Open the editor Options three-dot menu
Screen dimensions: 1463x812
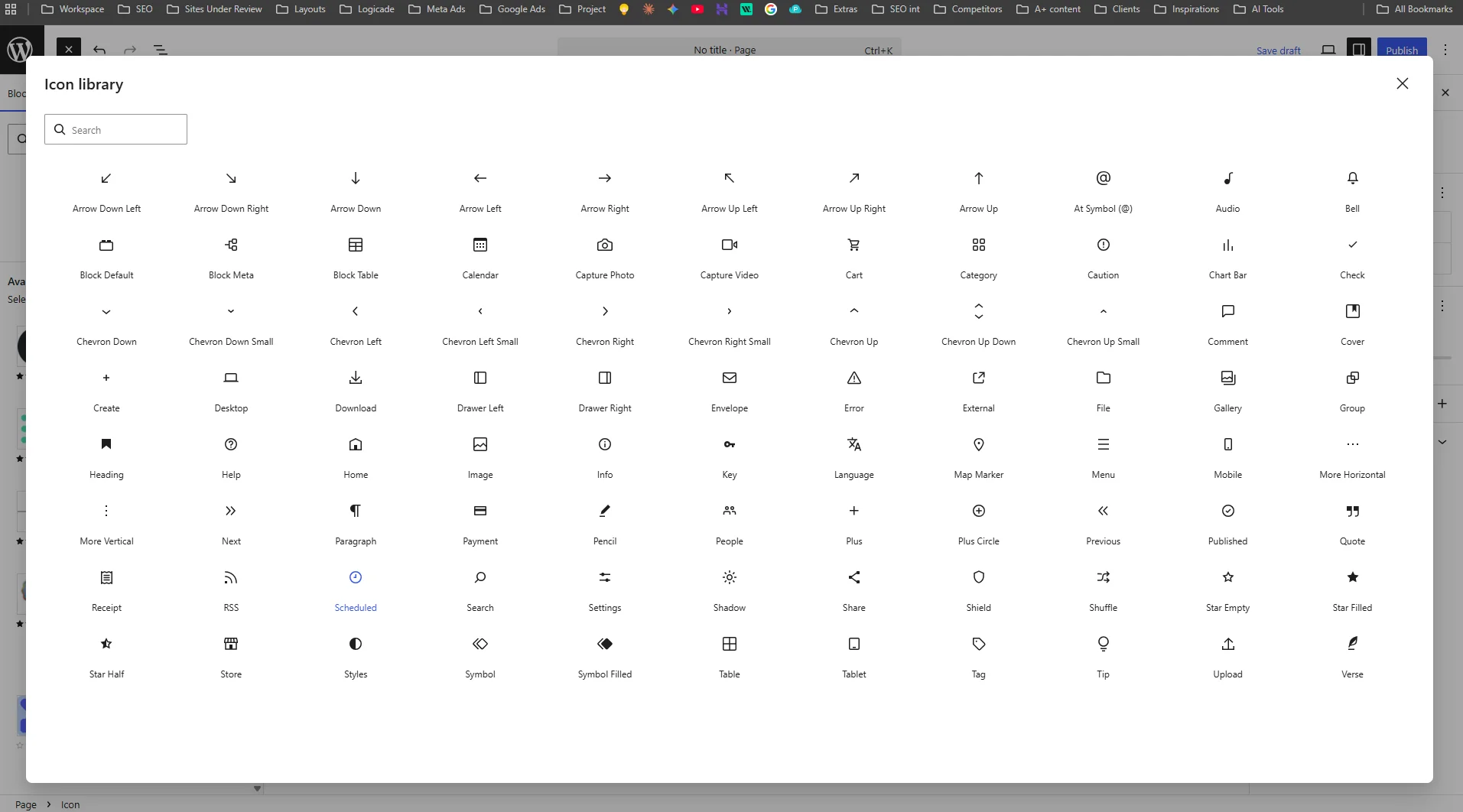(1445, 50)
